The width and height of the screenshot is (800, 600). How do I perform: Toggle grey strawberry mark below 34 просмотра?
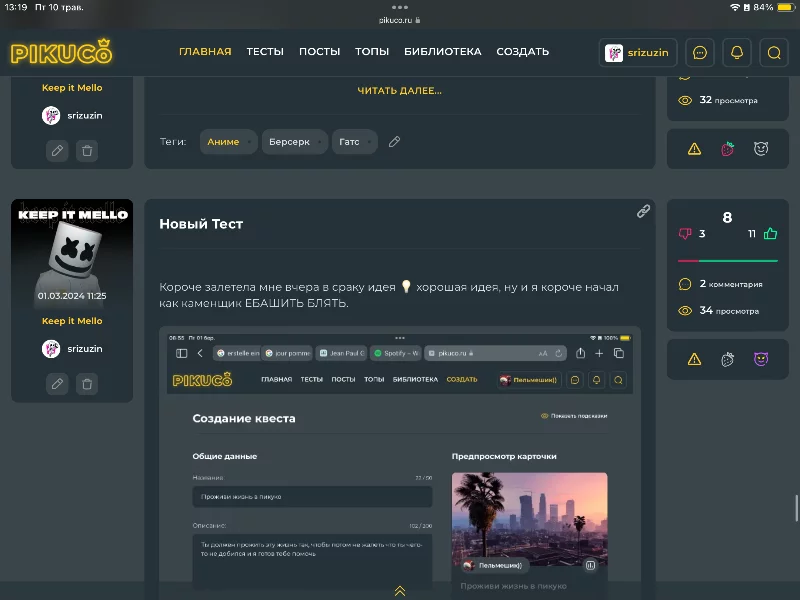click(728, 360)
